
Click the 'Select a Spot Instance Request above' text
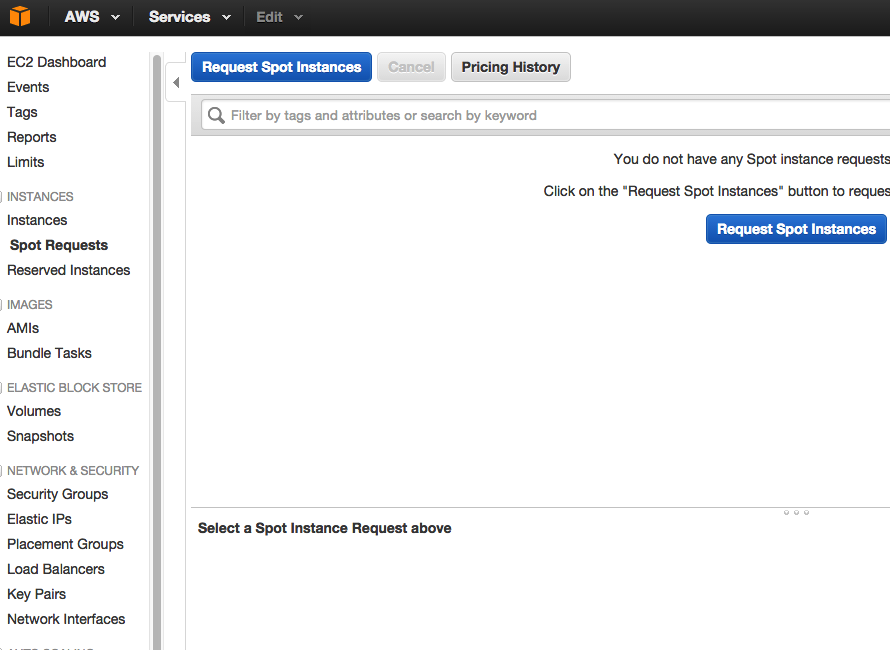point(325,528)
